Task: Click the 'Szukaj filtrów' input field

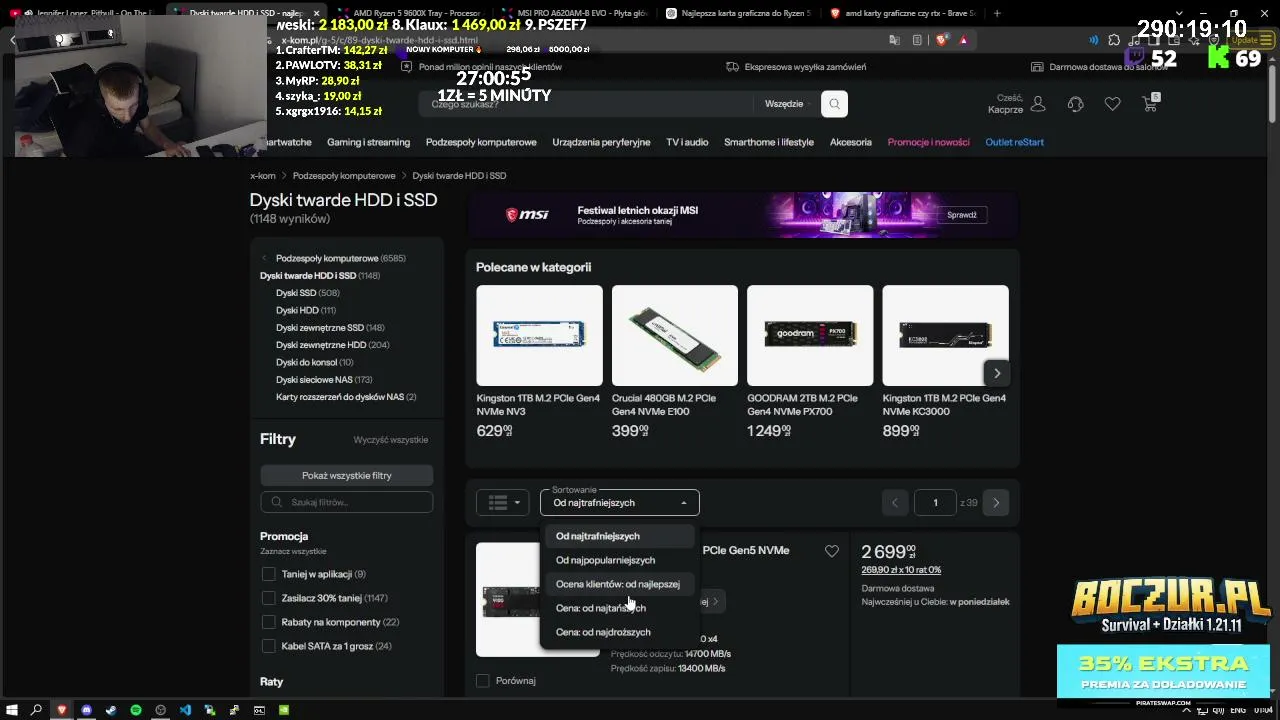Action: click(x=347, y=503)
